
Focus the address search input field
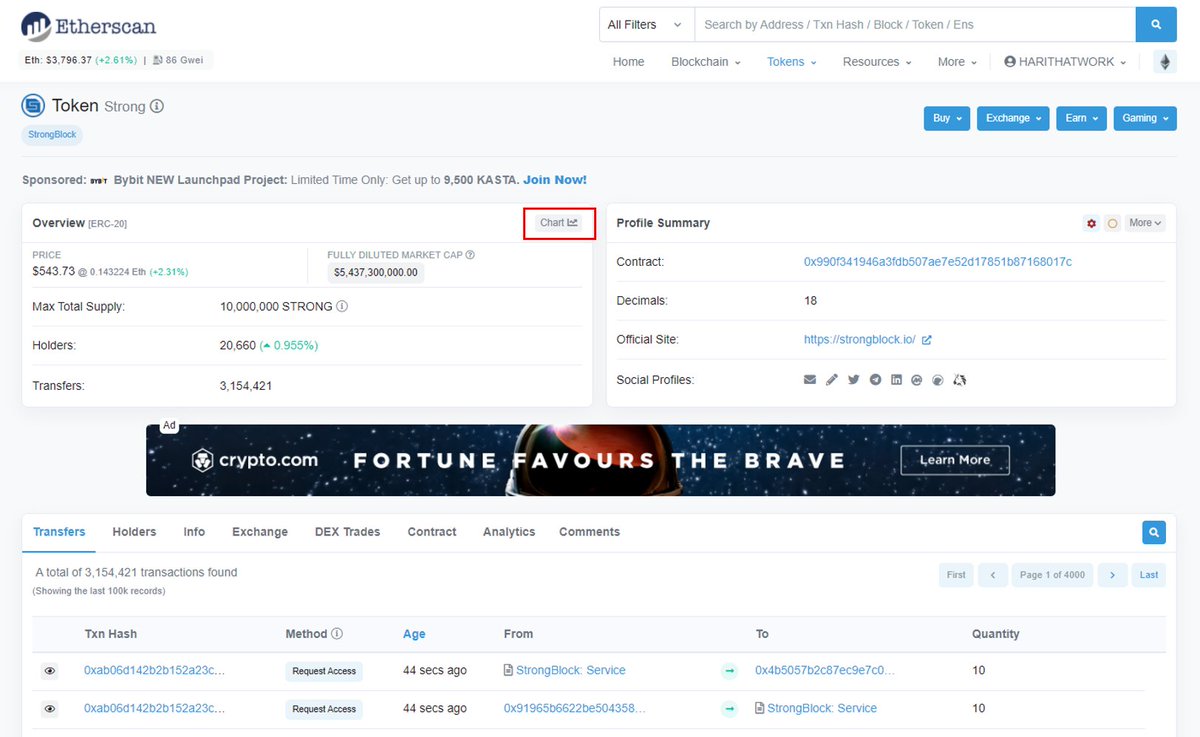[x=915, y=24]
